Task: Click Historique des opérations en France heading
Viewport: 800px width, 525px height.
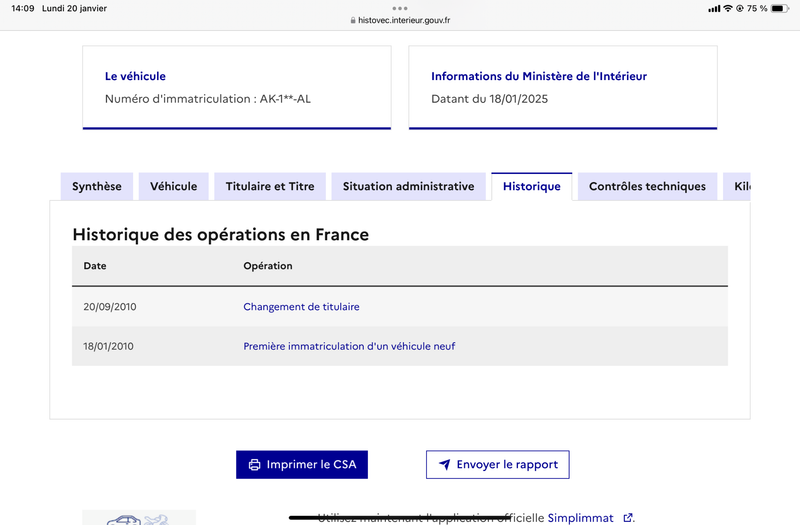Action: point(220,234)
